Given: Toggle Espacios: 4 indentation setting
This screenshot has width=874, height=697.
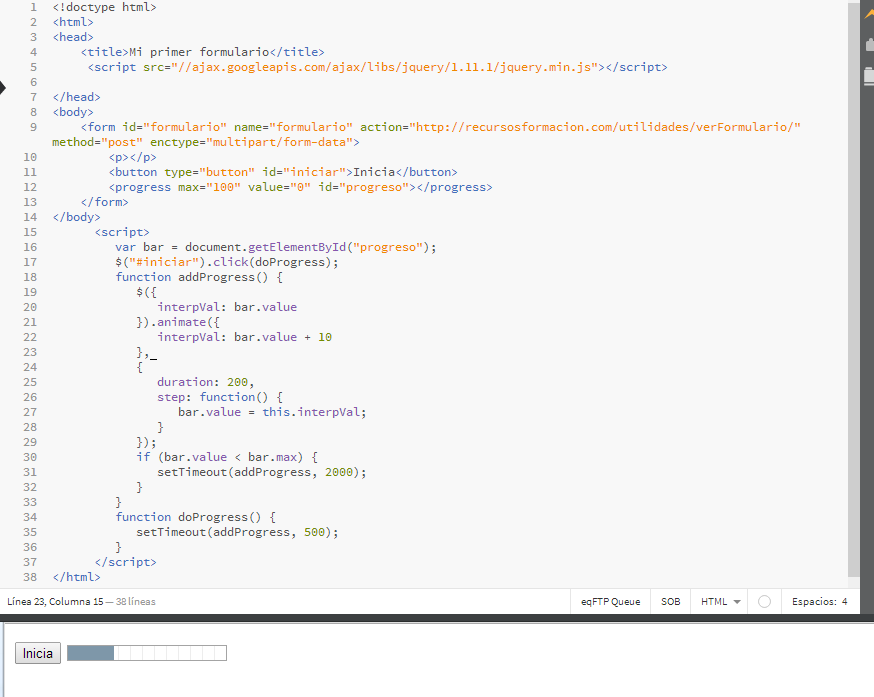Looking at the screenshot, I should pyautogui.click(x=820, y=601).
